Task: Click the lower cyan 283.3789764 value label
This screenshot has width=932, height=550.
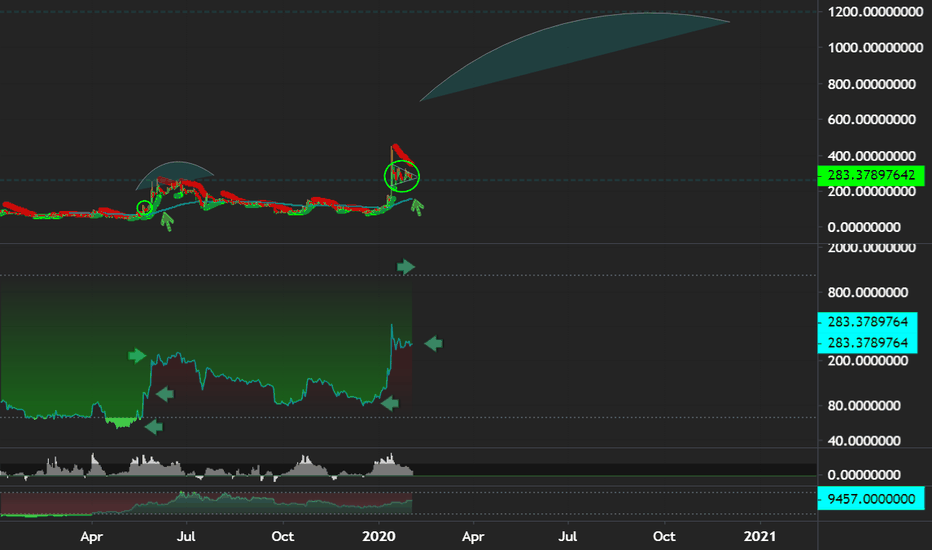Action: click(867, 343)
